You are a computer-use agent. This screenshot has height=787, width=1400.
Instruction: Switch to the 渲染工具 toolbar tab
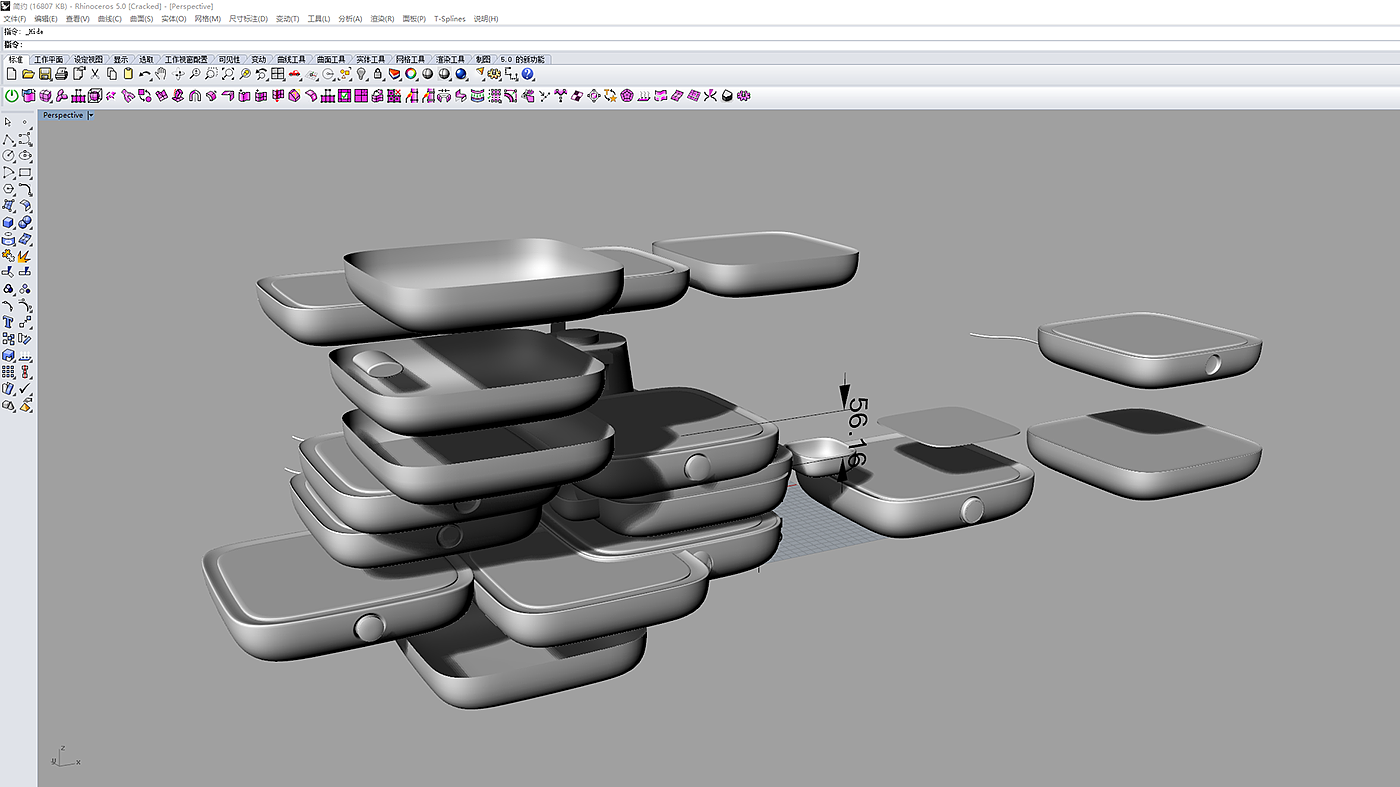tap(451, 59)
